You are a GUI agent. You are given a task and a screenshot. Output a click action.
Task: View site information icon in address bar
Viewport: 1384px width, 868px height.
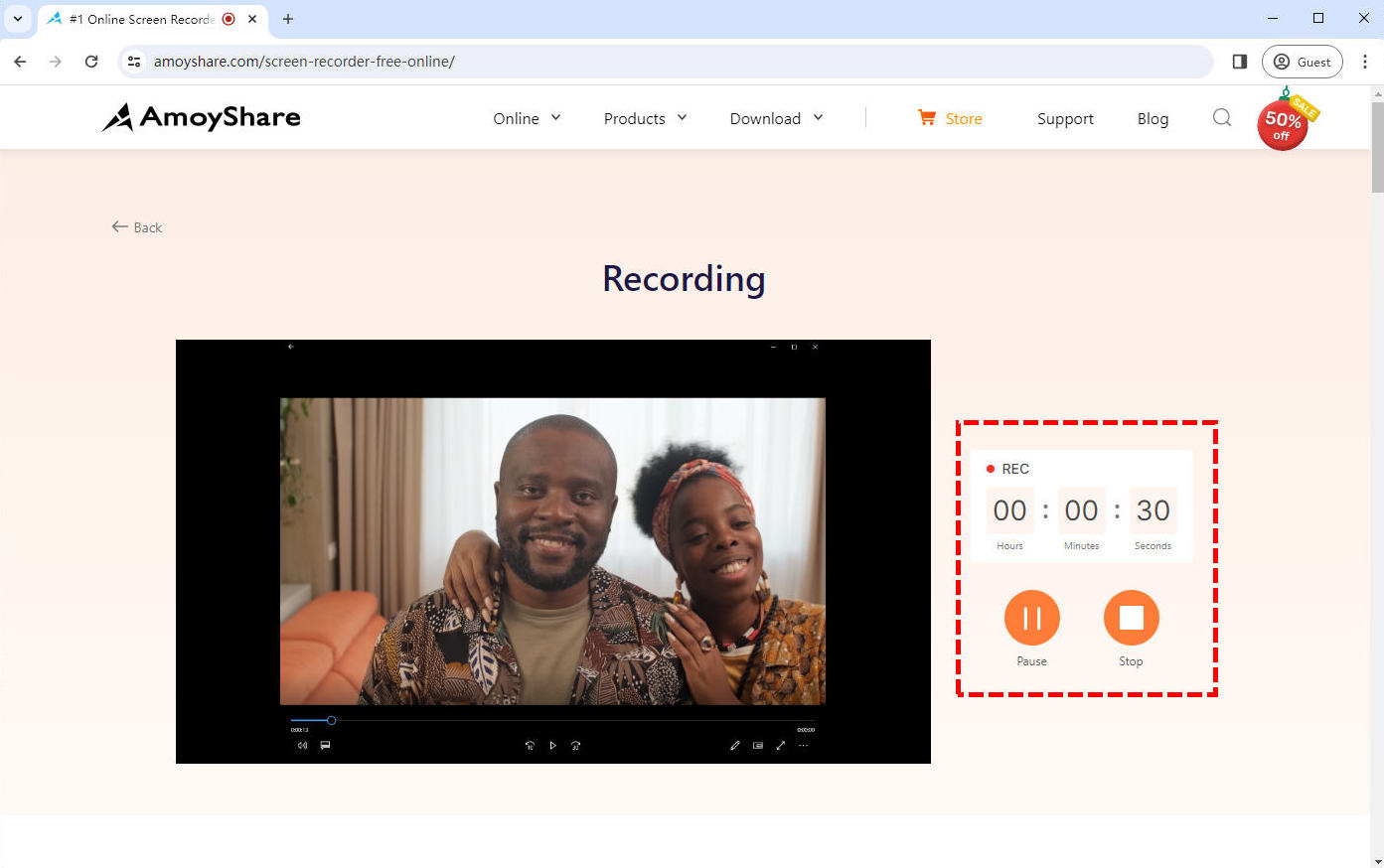(x=134, y=62)
